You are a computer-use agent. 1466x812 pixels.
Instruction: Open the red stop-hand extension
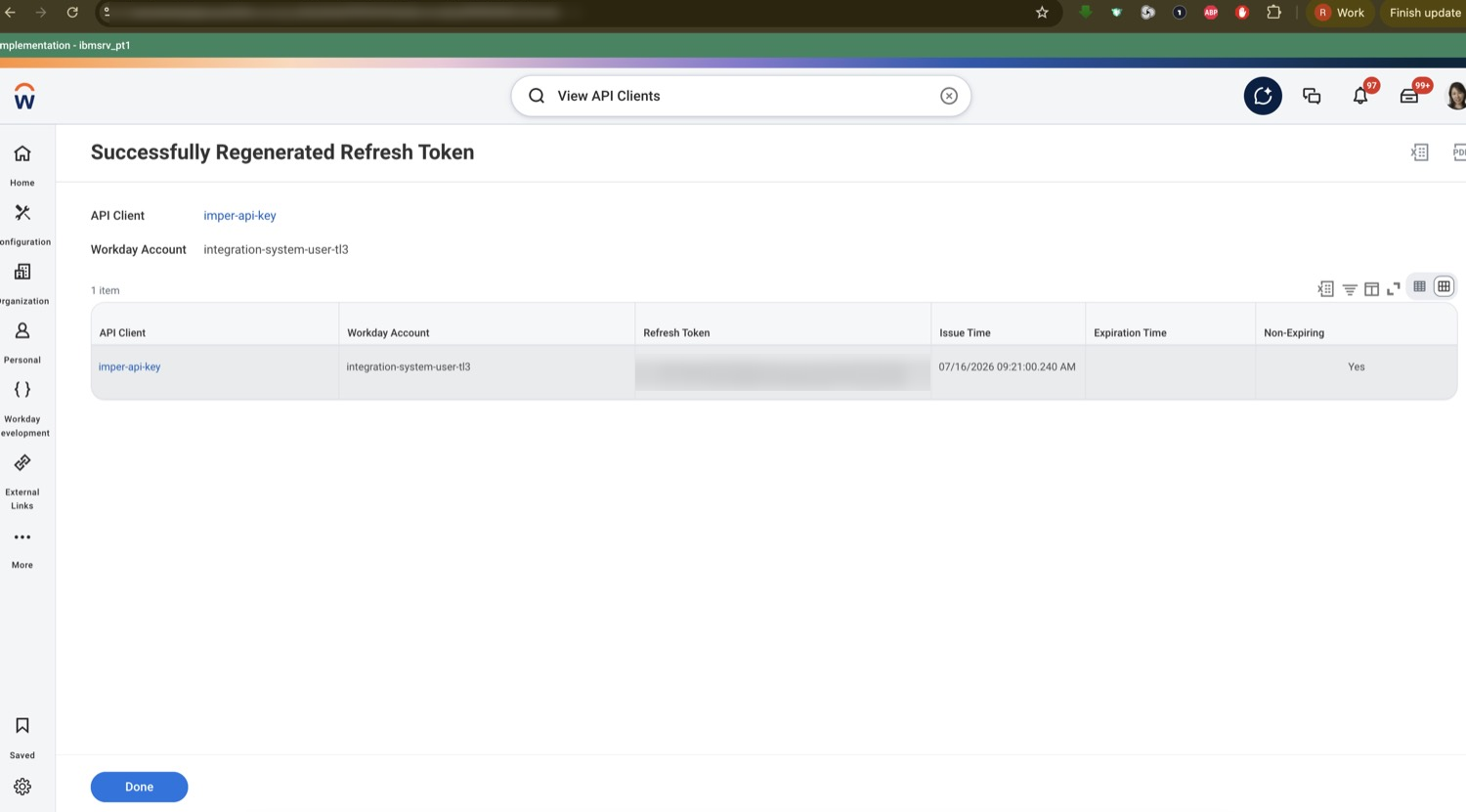click(1242, 13)
